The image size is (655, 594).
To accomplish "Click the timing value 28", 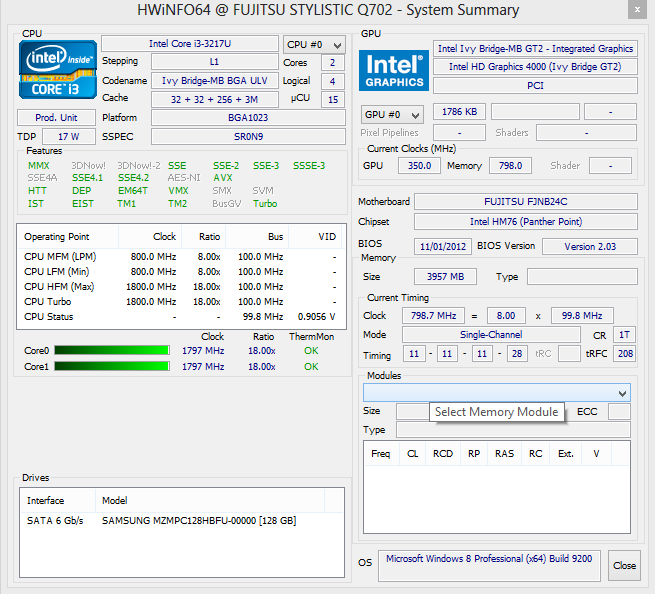I will tap(517, 353).
